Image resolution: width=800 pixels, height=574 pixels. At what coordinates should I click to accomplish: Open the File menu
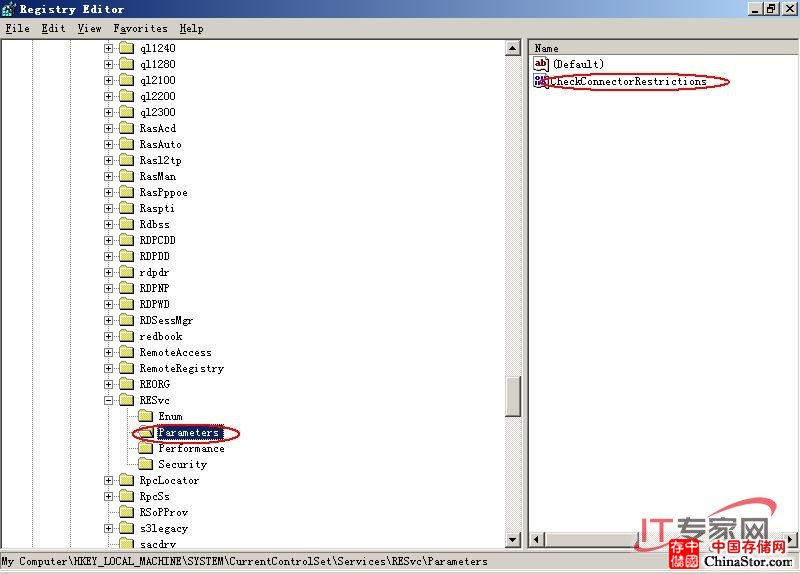(17, 29)
